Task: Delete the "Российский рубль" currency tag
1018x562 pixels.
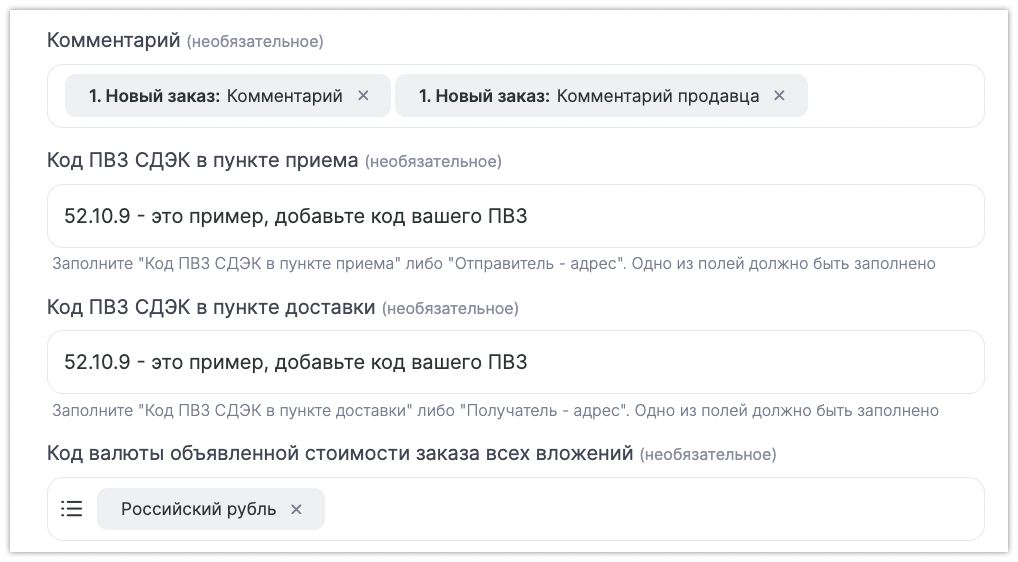Action: (x=296, y=509)
